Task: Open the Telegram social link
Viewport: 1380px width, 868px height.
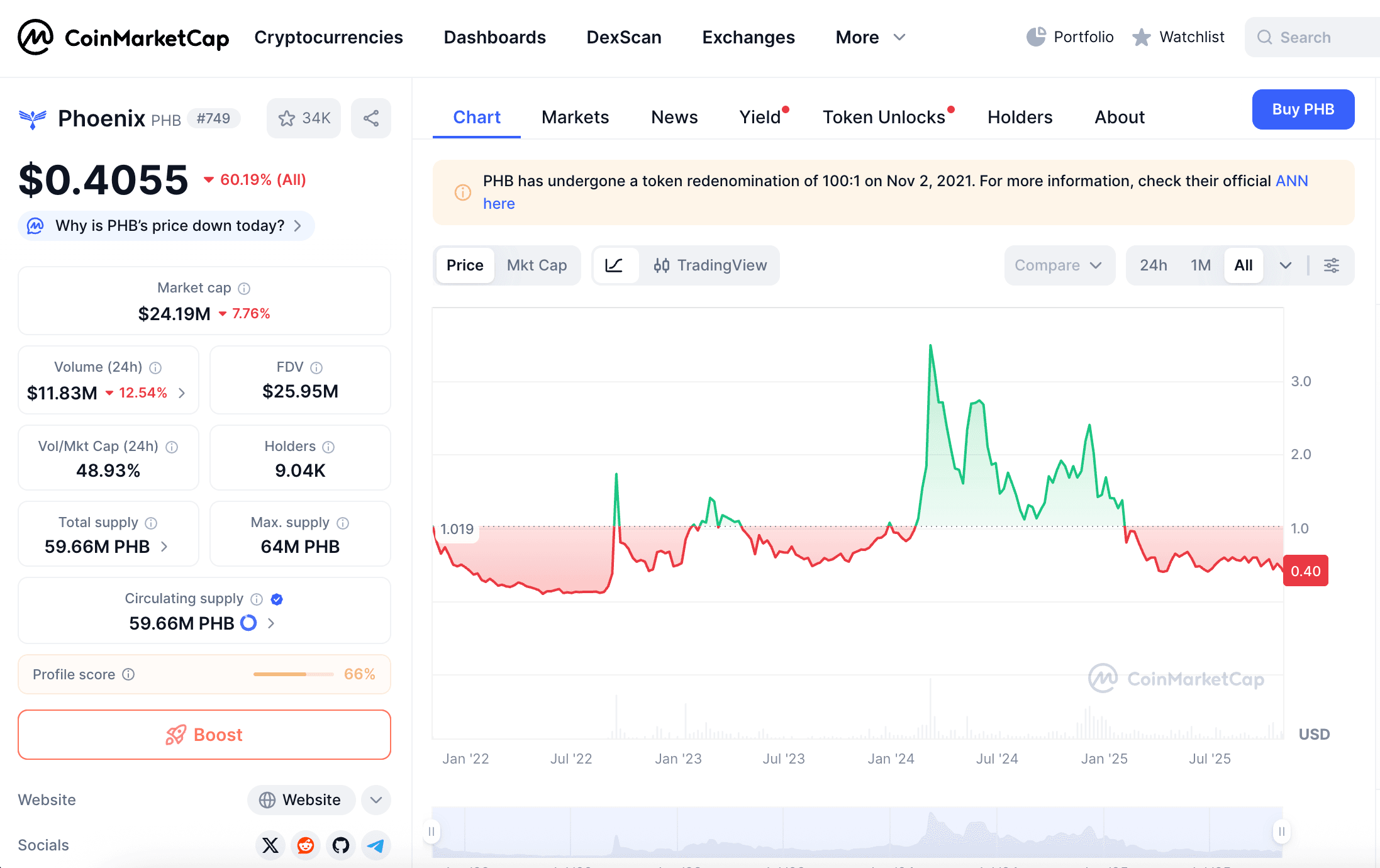Action: coord(376,845)
